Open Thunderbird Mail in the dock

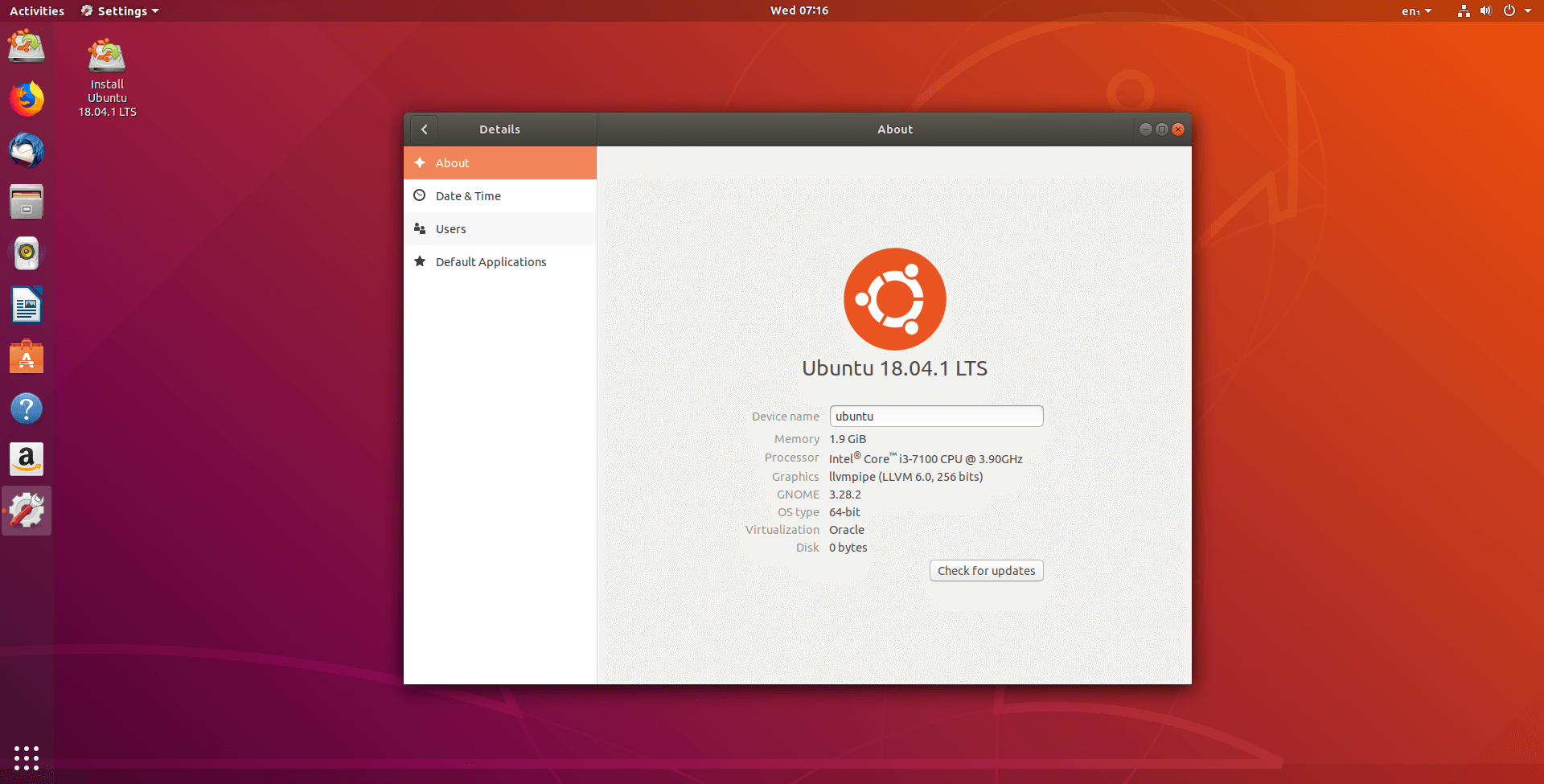coord(27,150)
